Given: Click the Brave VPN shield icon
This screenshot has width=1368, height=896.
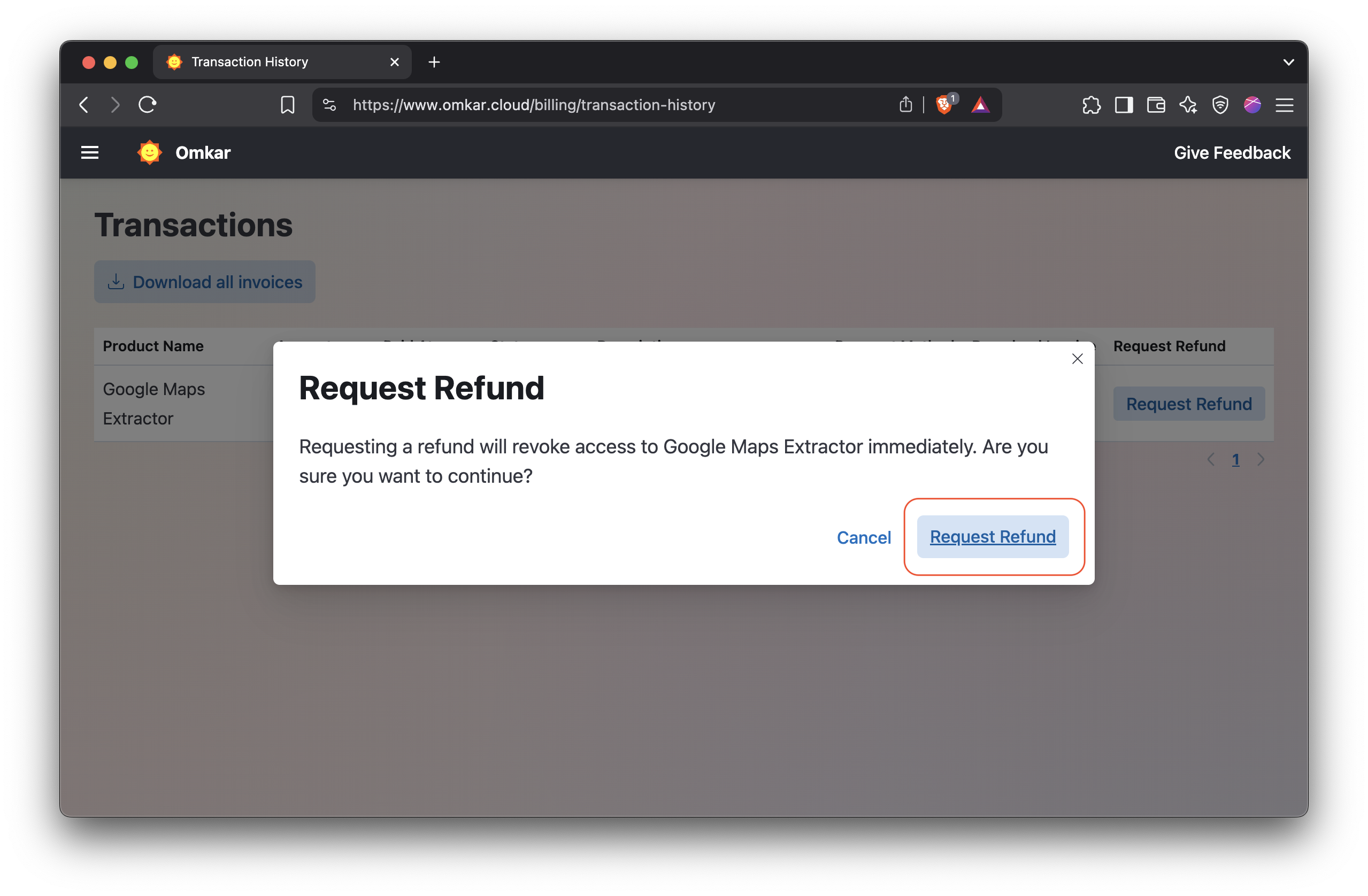Looking at the screenshot, I should 1220,105.
